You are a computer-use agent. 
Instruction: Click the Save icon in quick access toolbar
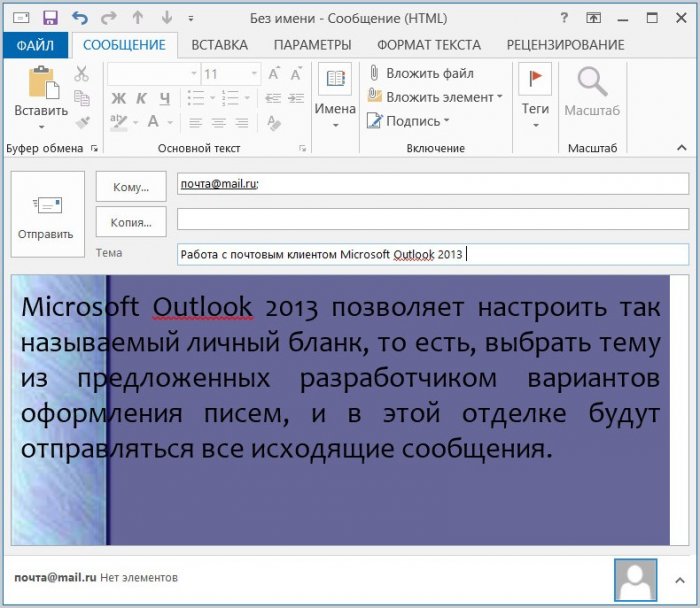pyautogui.click(x=50, y=18)
